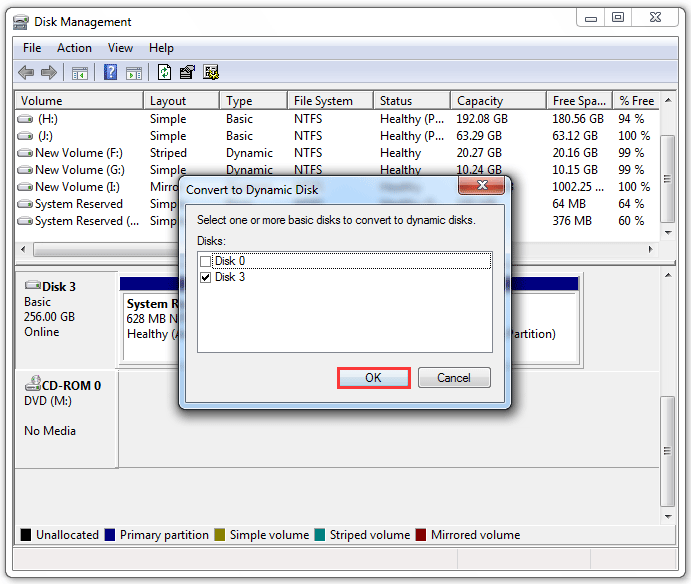Click the Forward arrow toolbar icon
This screenshot has height=584, width=691.
click(48, 72)
